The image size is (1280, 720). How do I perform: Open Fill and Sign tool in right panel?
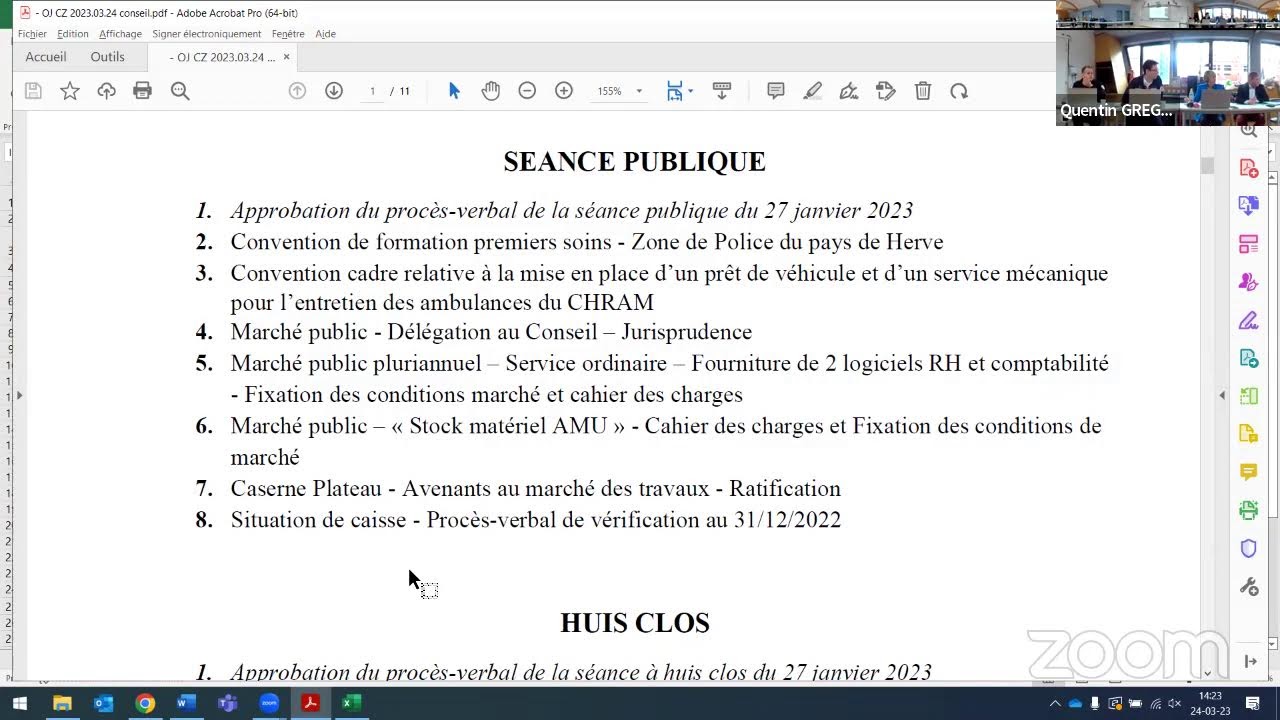click(1248, 320)
